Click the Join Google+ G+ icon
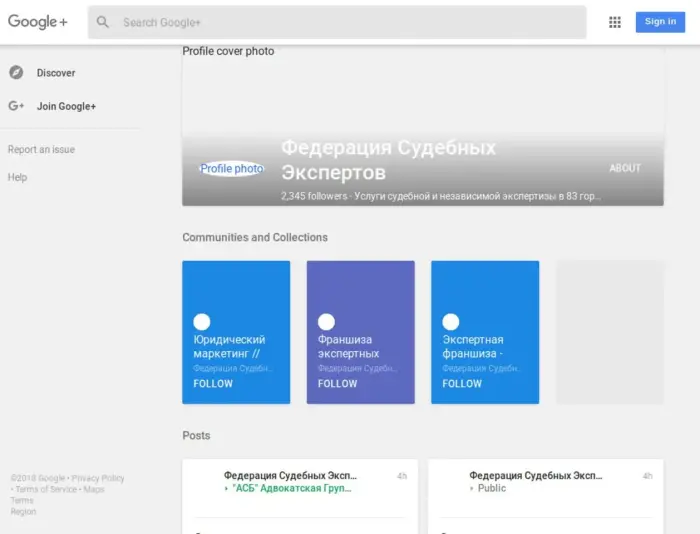The height and width of the screenshot is (534, 700). (x=16, y=106)
